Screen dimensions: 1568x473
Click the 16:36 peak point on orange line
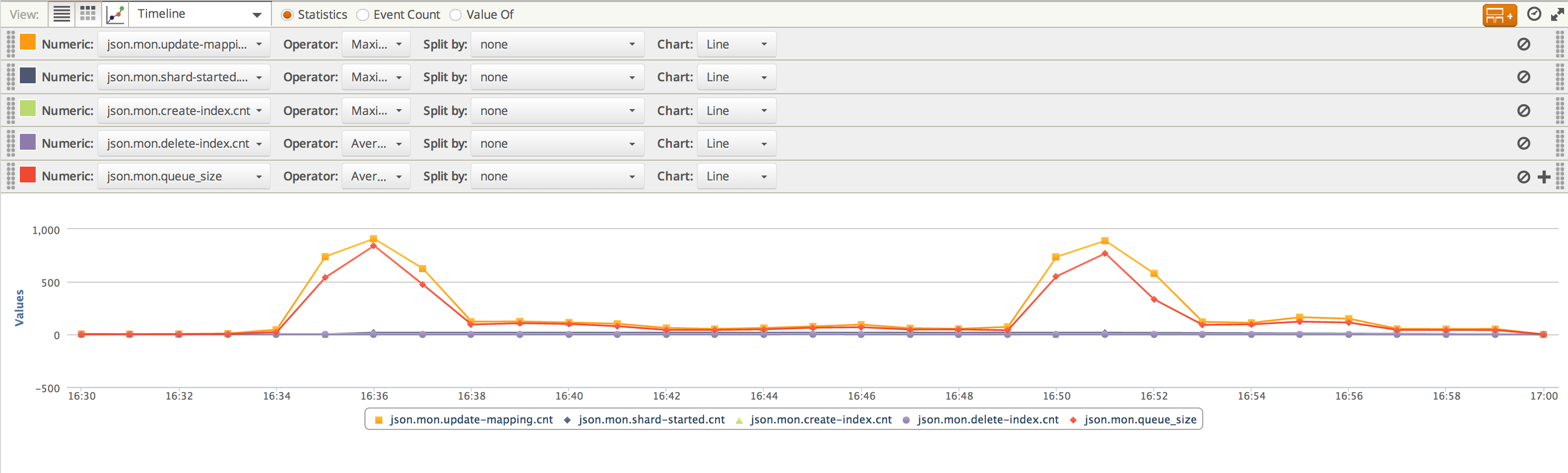(373, 239)
